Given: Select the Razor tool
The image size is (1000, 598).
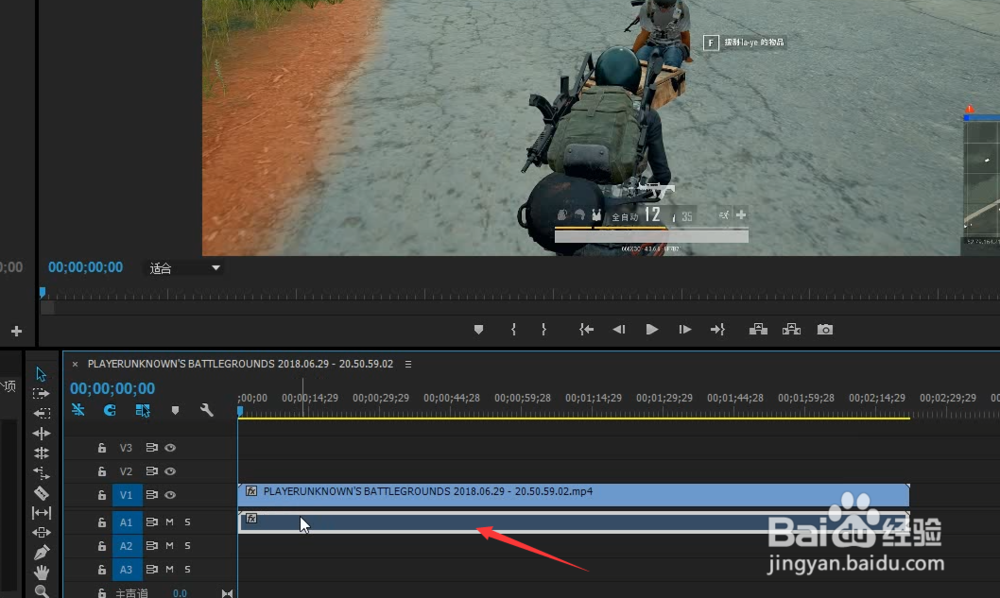Looking at the screenshot, I should tap(41, 493).
